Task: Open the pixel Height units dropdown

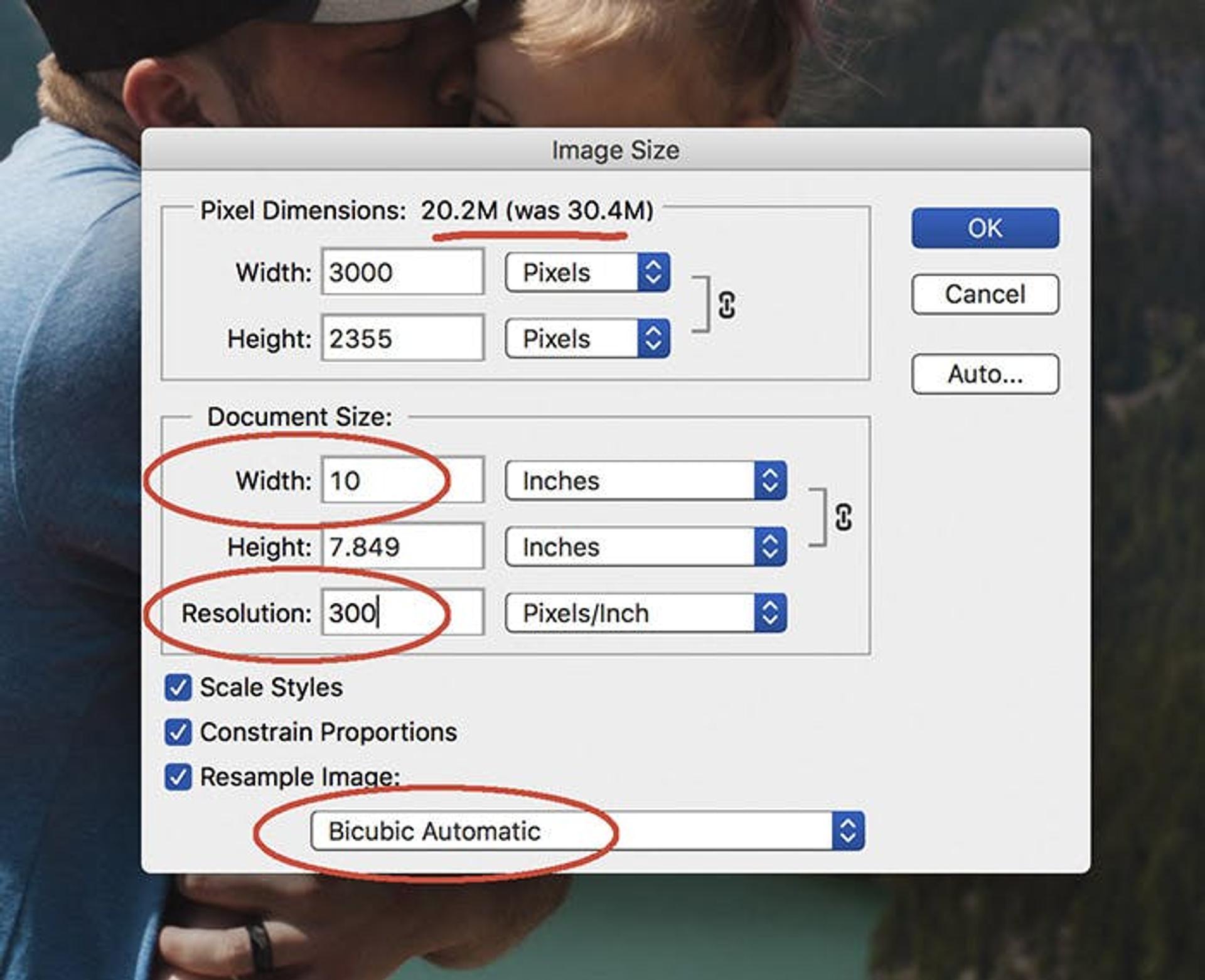Action: point(587,339)
